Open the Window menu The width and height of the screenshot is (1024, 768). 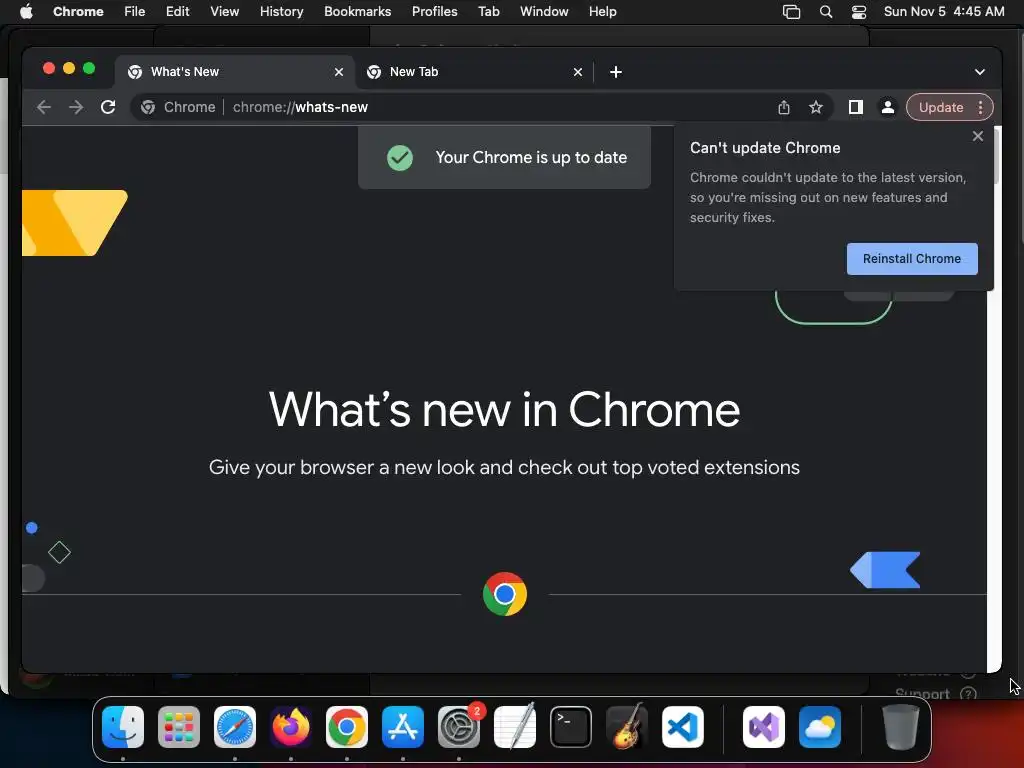tap(544, 12)
